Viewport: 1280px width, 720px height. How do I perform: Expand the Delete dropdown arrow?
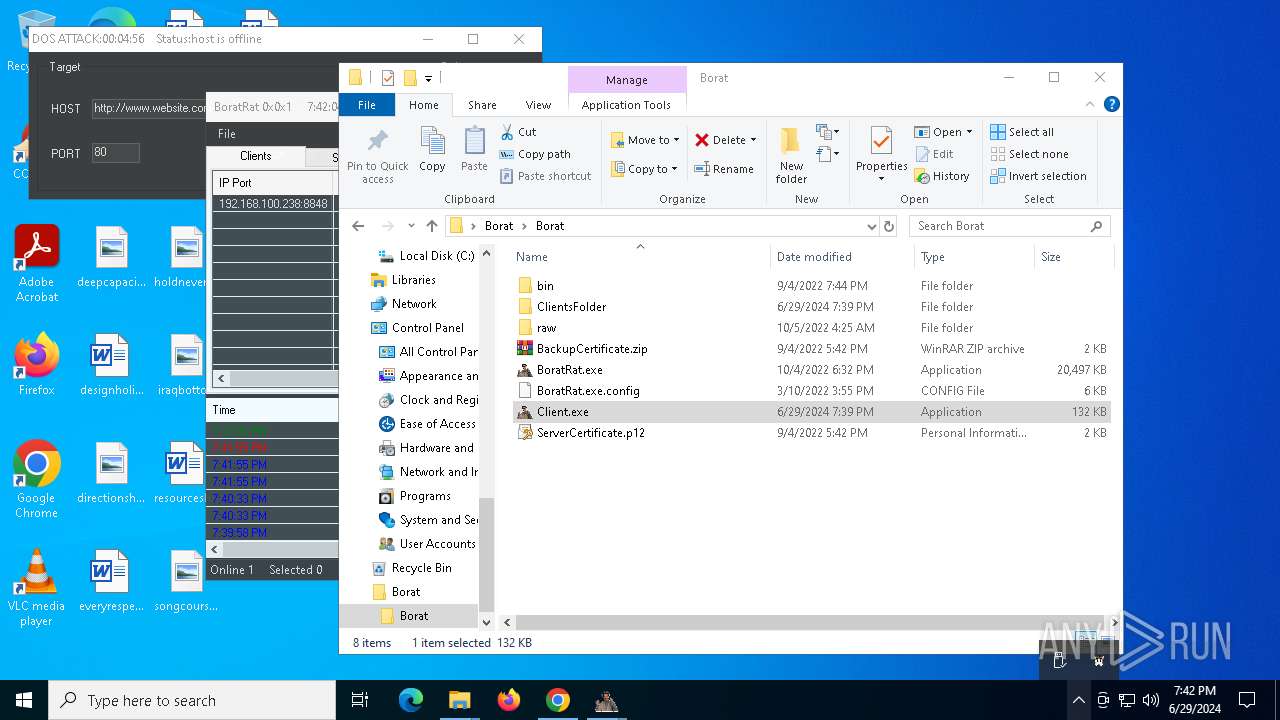click(x=753, y=140)
